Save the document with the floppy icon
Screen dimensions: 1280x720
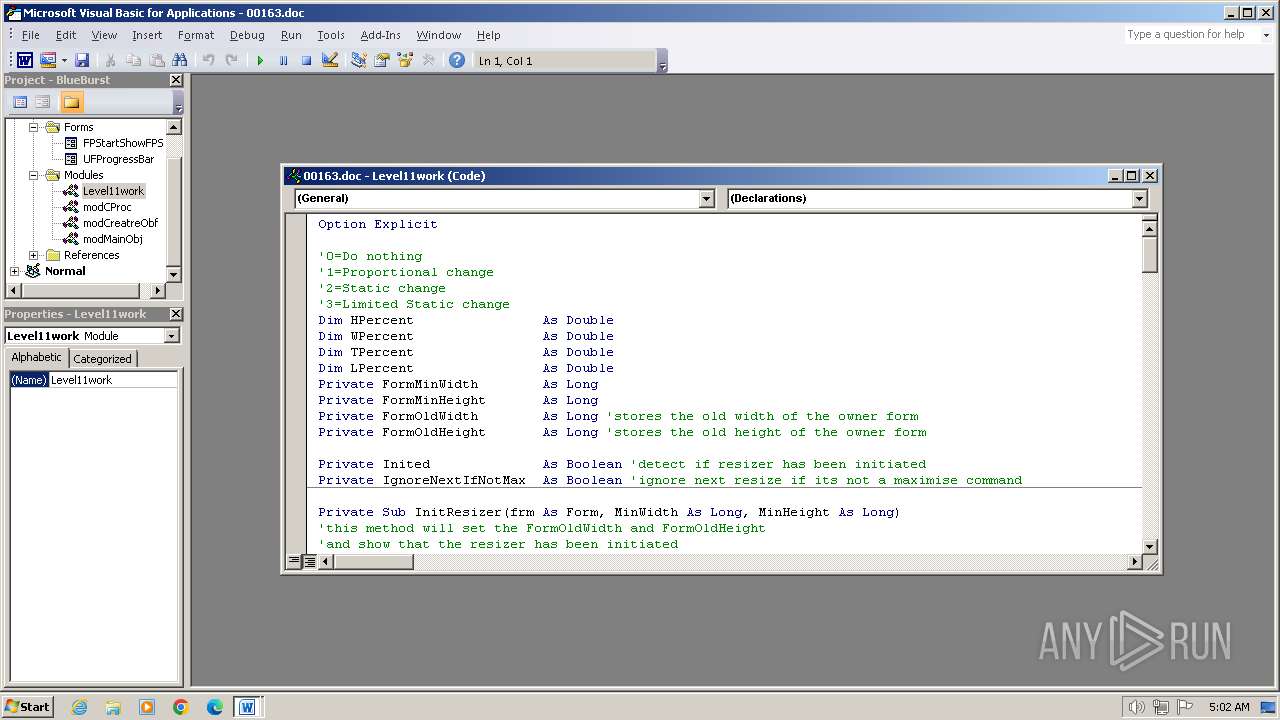(x=82, y=61)
